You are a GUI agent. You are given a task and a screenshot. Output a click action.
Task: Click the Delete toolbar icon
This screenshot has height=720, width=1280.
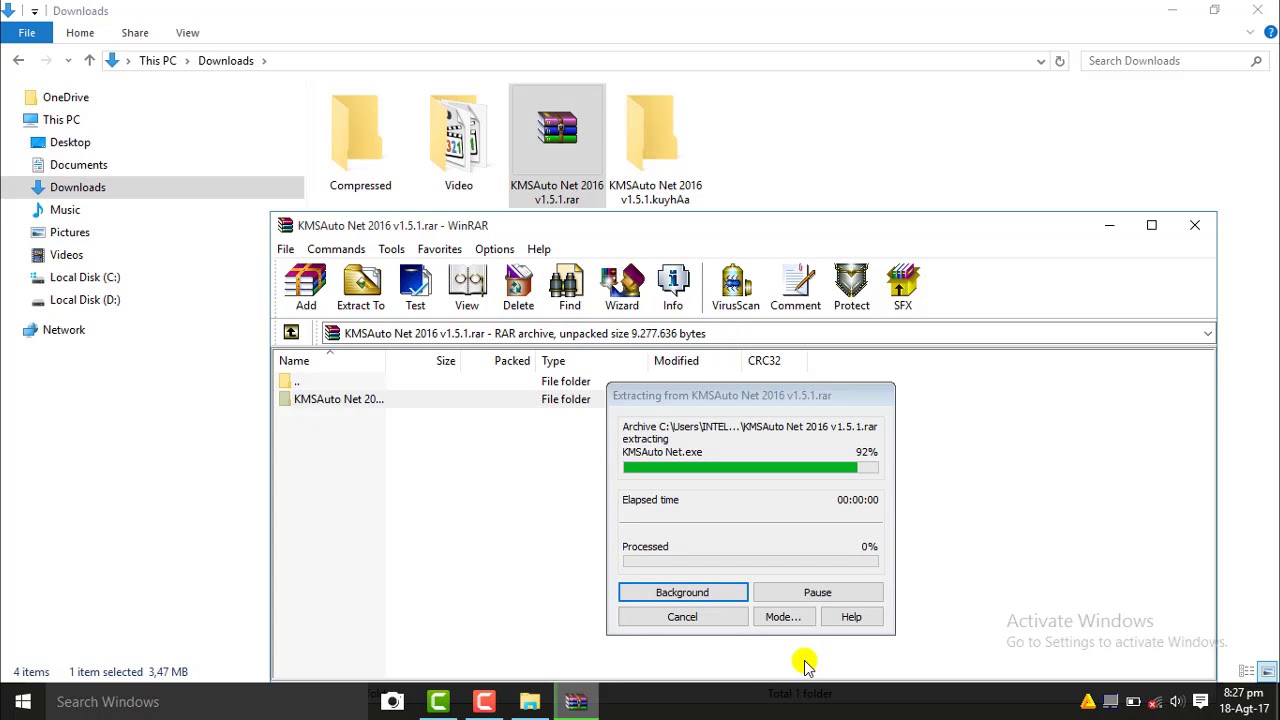(x=518, y=288)
